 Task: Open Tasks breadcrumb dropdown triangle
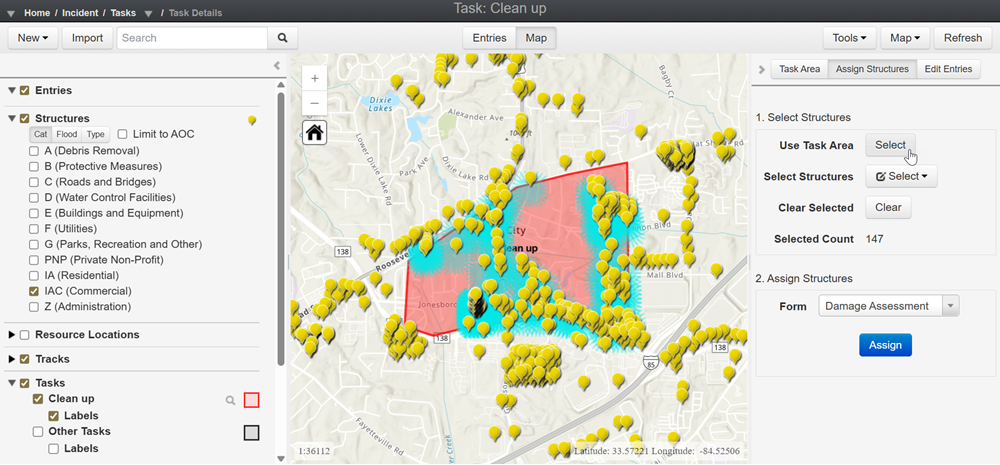[148, 13]
